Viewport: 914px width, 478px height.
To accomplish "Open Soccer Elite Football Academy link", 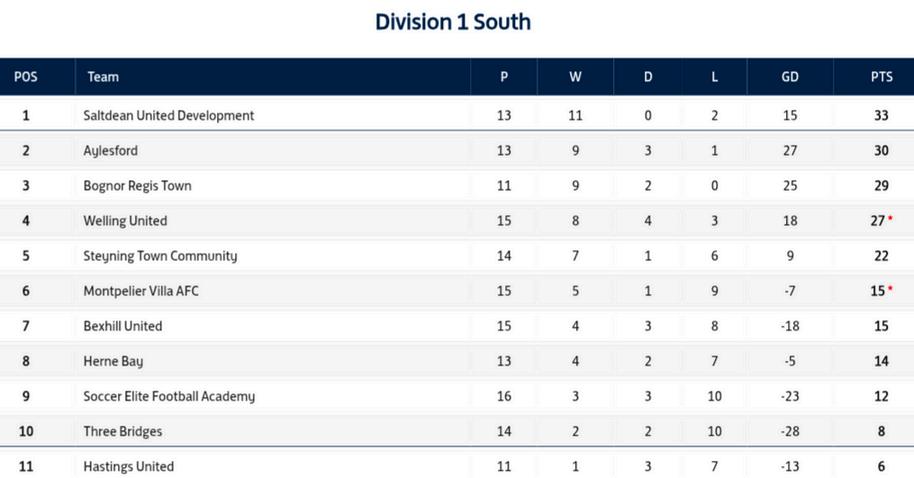I will 169,396.
